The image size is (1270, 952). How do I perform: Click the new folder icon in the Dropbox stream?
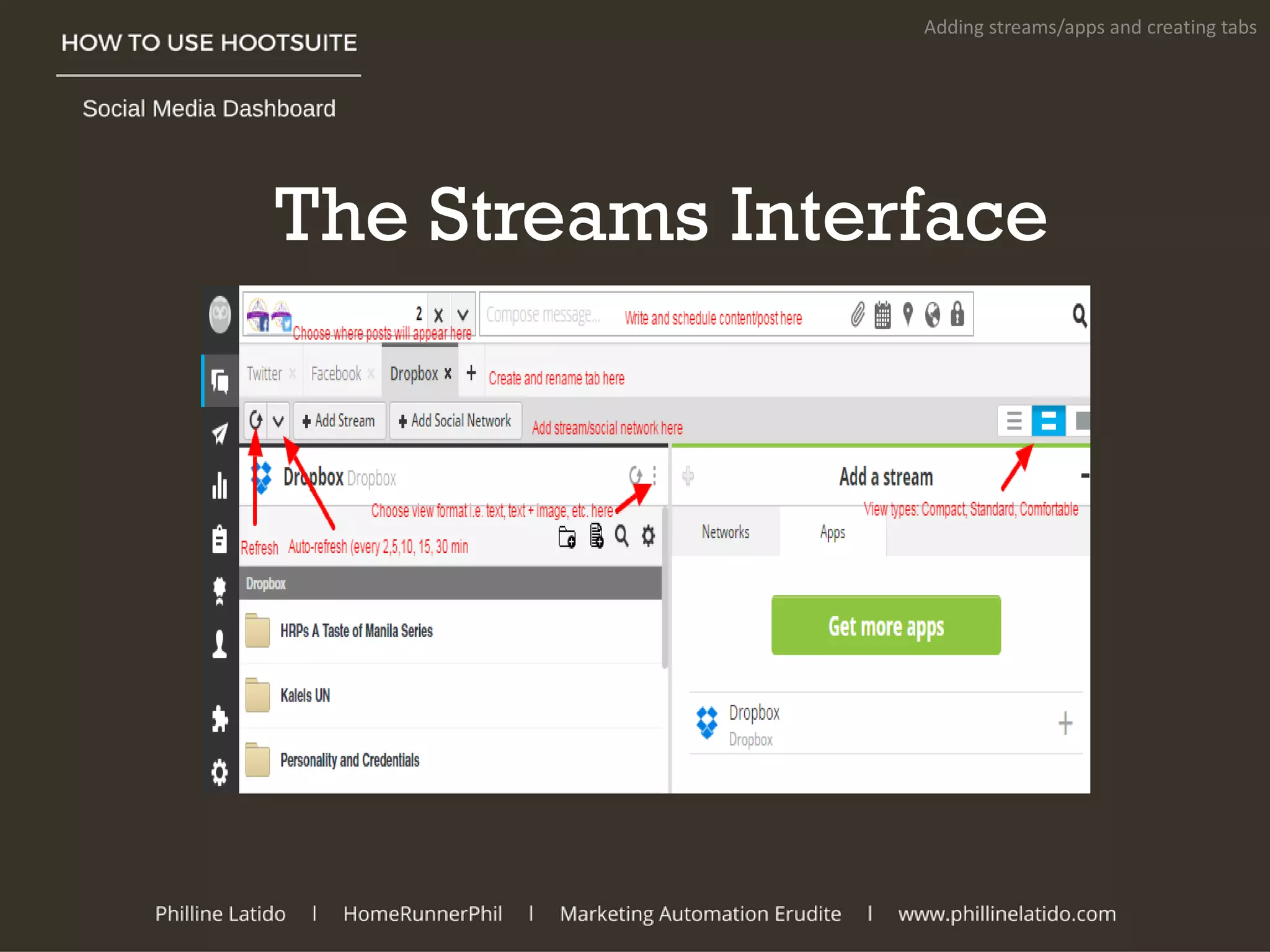(567, 536)
